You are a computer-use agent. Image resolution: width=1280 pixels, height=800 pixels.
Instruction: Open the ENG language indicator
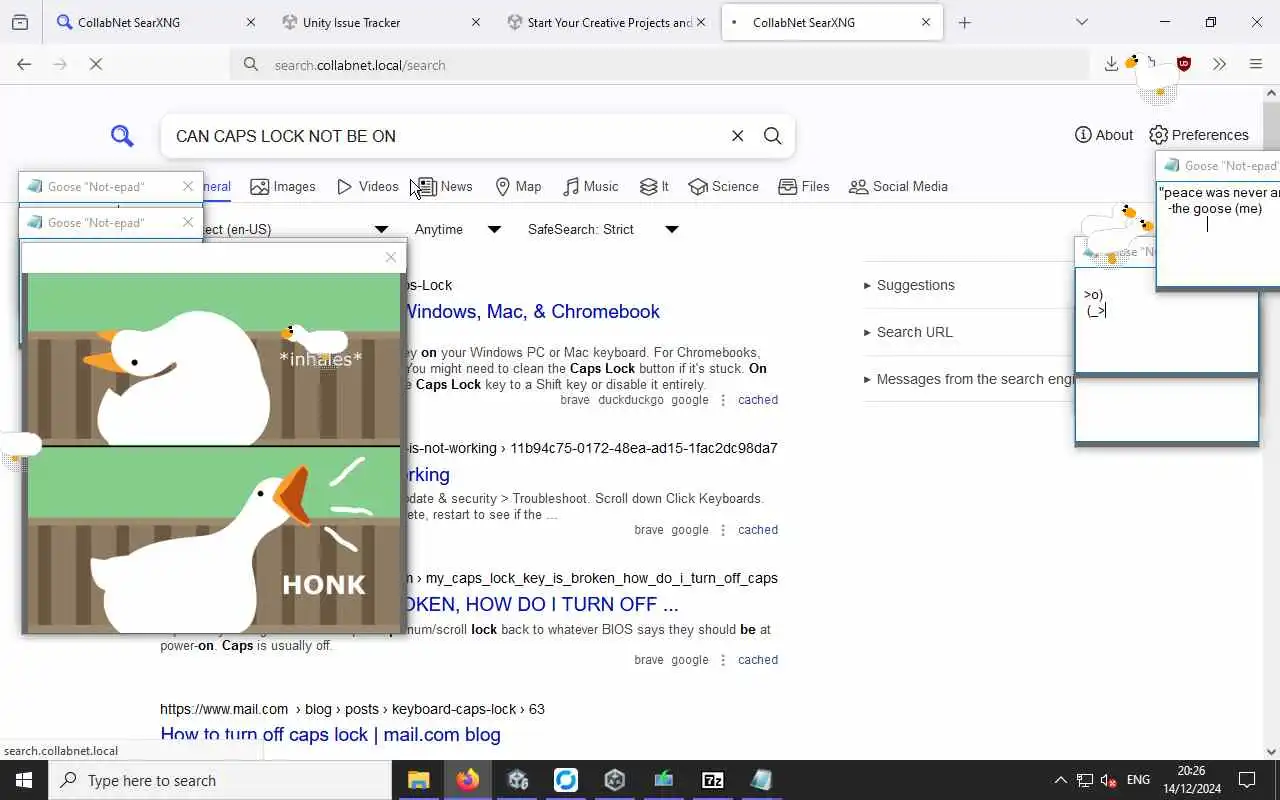pyautogui.click(x=1138, y=780)
